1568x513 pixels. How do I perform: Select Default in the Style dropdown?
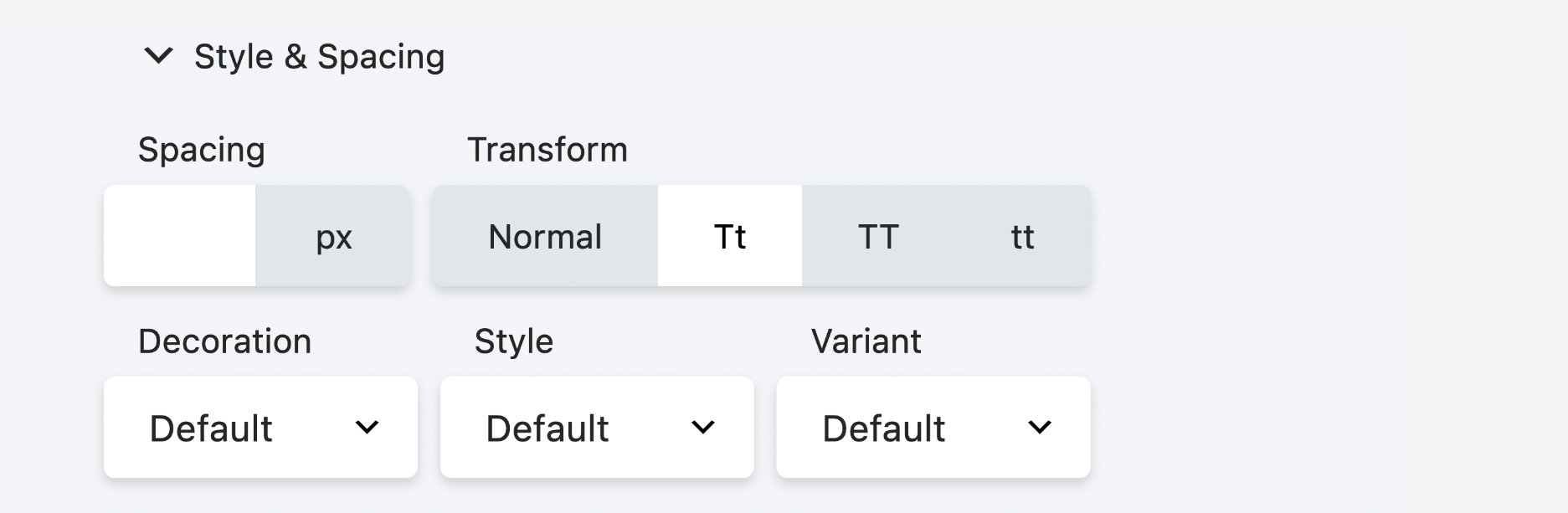[548, 428]
